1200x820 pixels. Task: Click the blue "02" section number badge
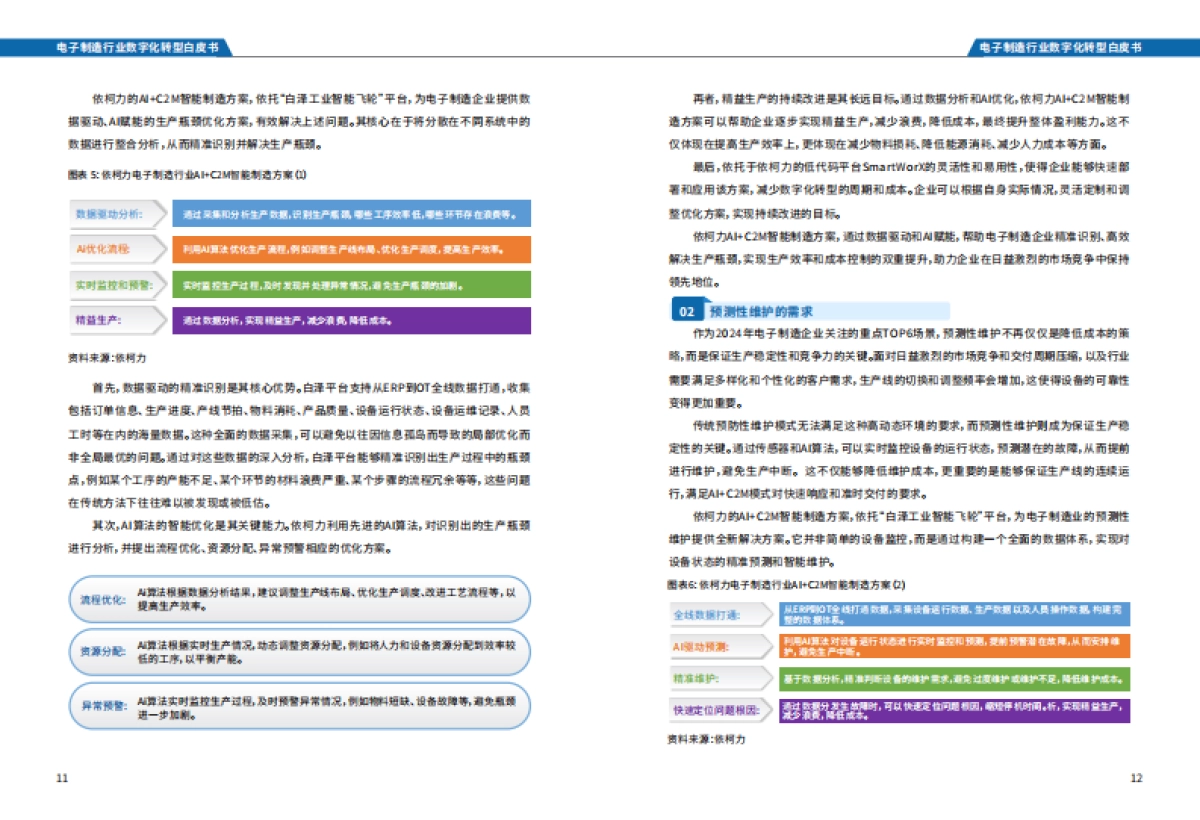(x=686, y=312)
